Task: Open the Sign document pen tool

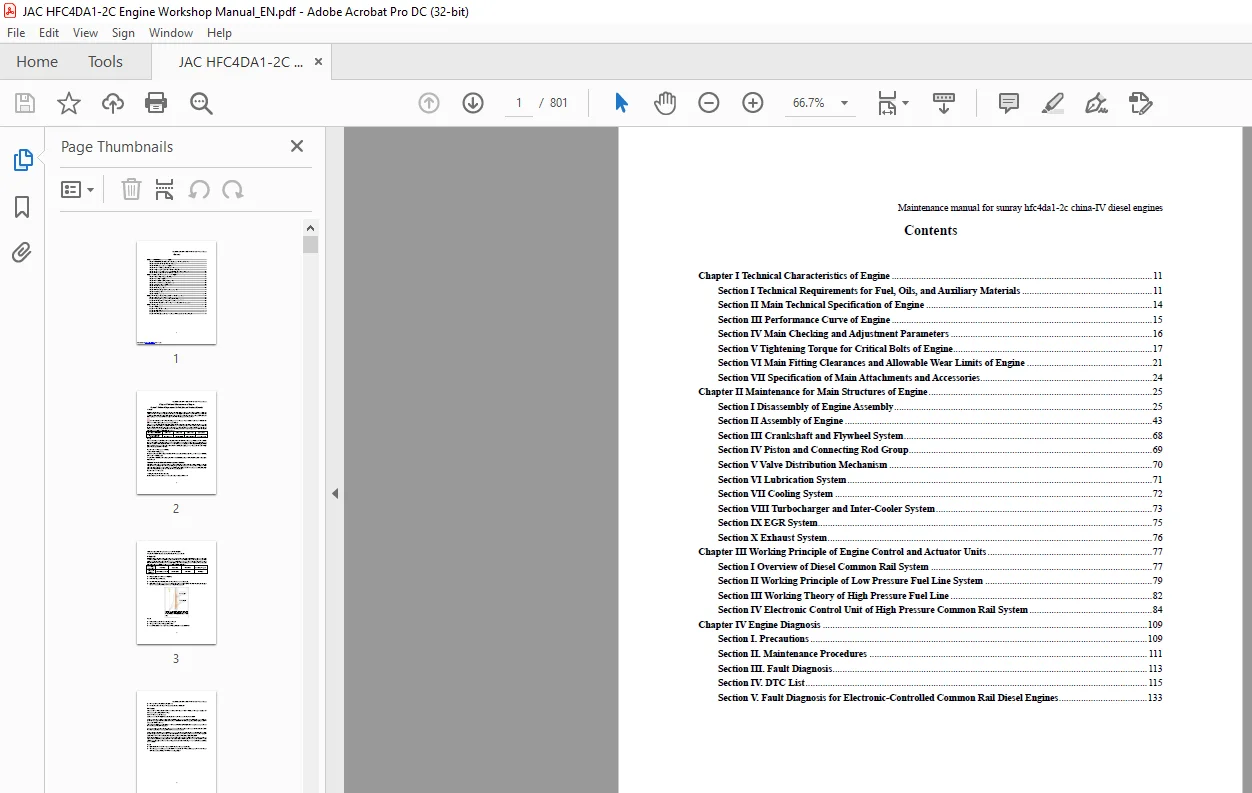Action: (1096, 103)
